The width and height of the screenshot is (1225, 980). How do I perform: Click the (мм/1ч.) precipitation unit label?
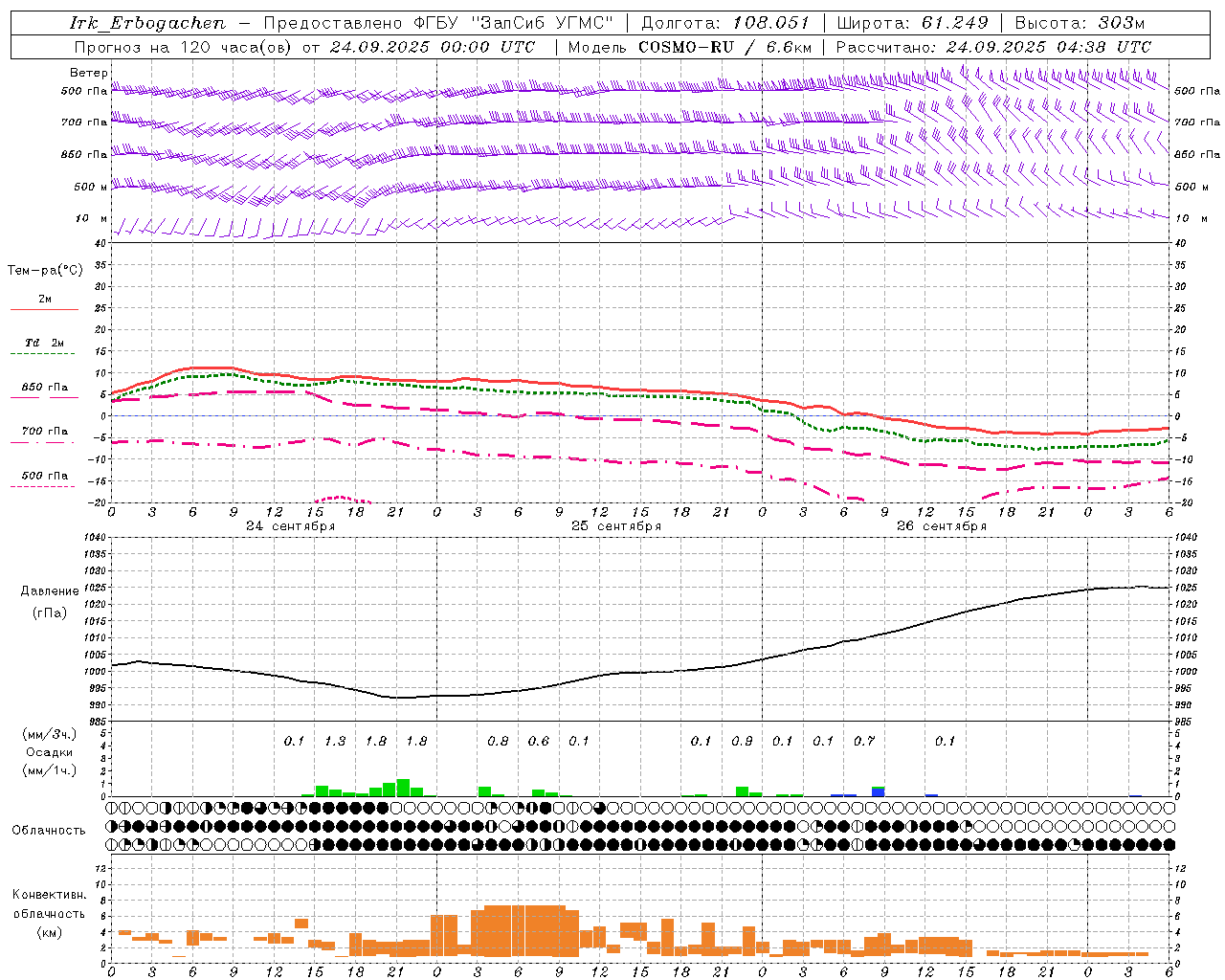[50, 770]
